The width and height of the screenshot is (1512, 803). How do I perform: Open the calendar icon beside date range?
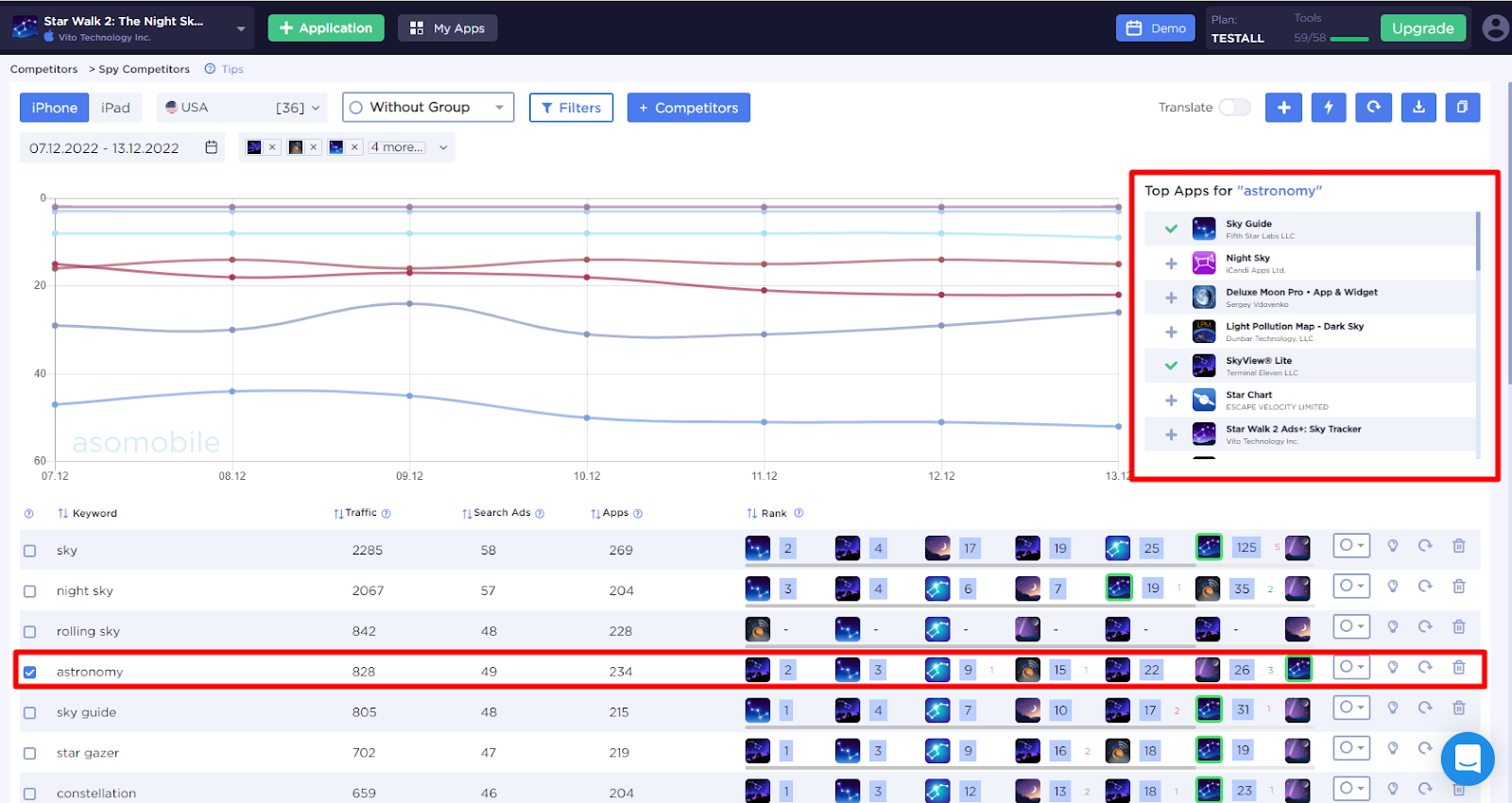click(212, 147)
